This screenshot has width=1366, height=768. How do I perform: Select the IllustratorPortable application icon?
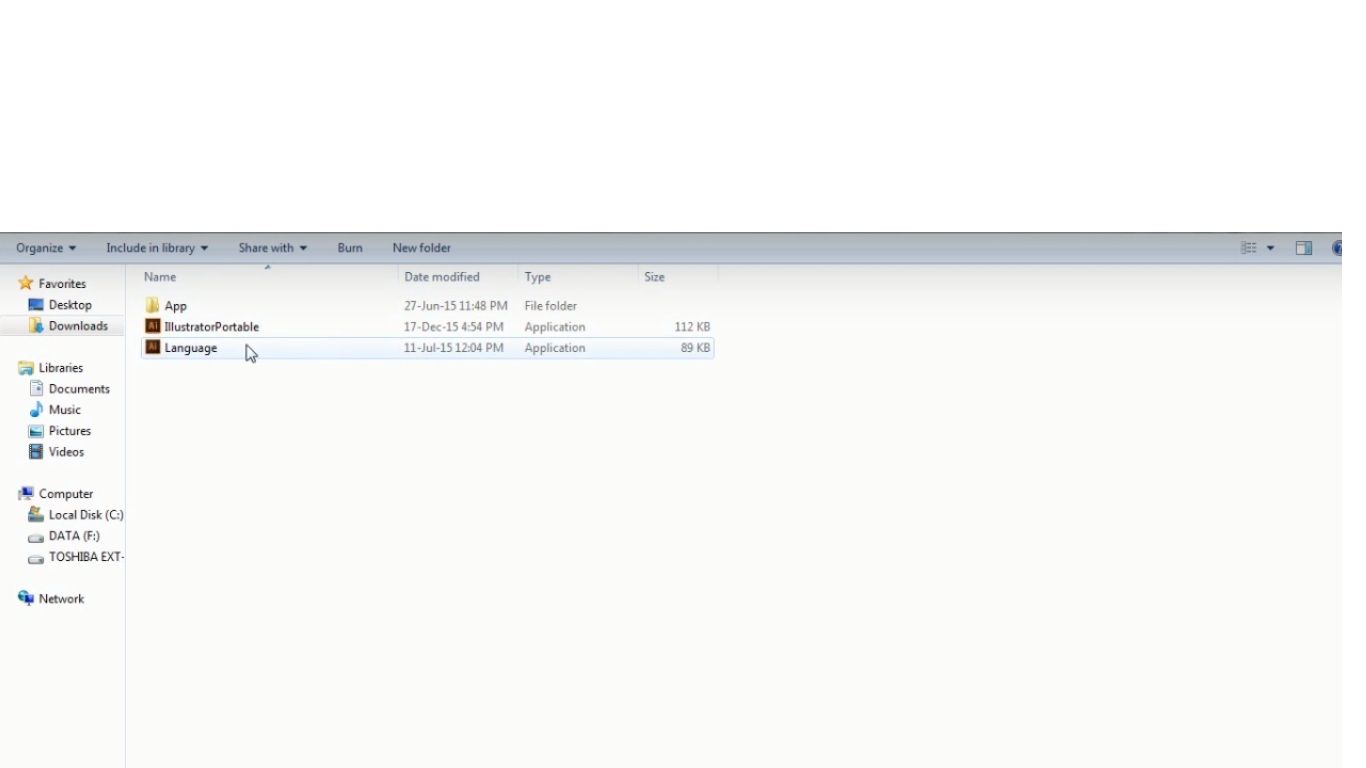pos(153,327)
